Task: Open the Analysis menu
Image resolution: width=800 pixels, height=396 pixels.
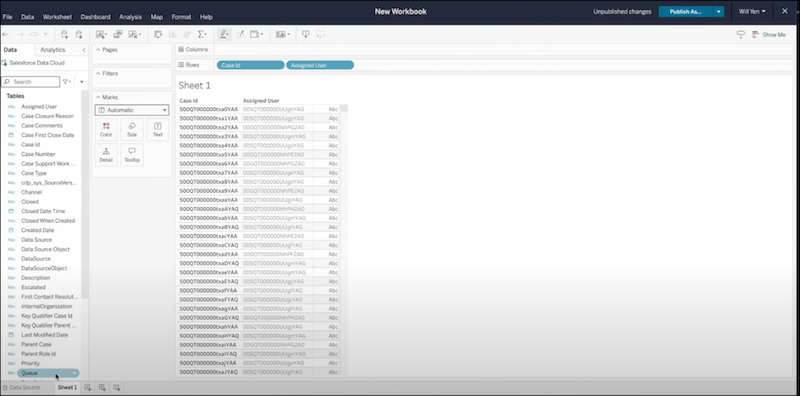Action: (130, 17)
